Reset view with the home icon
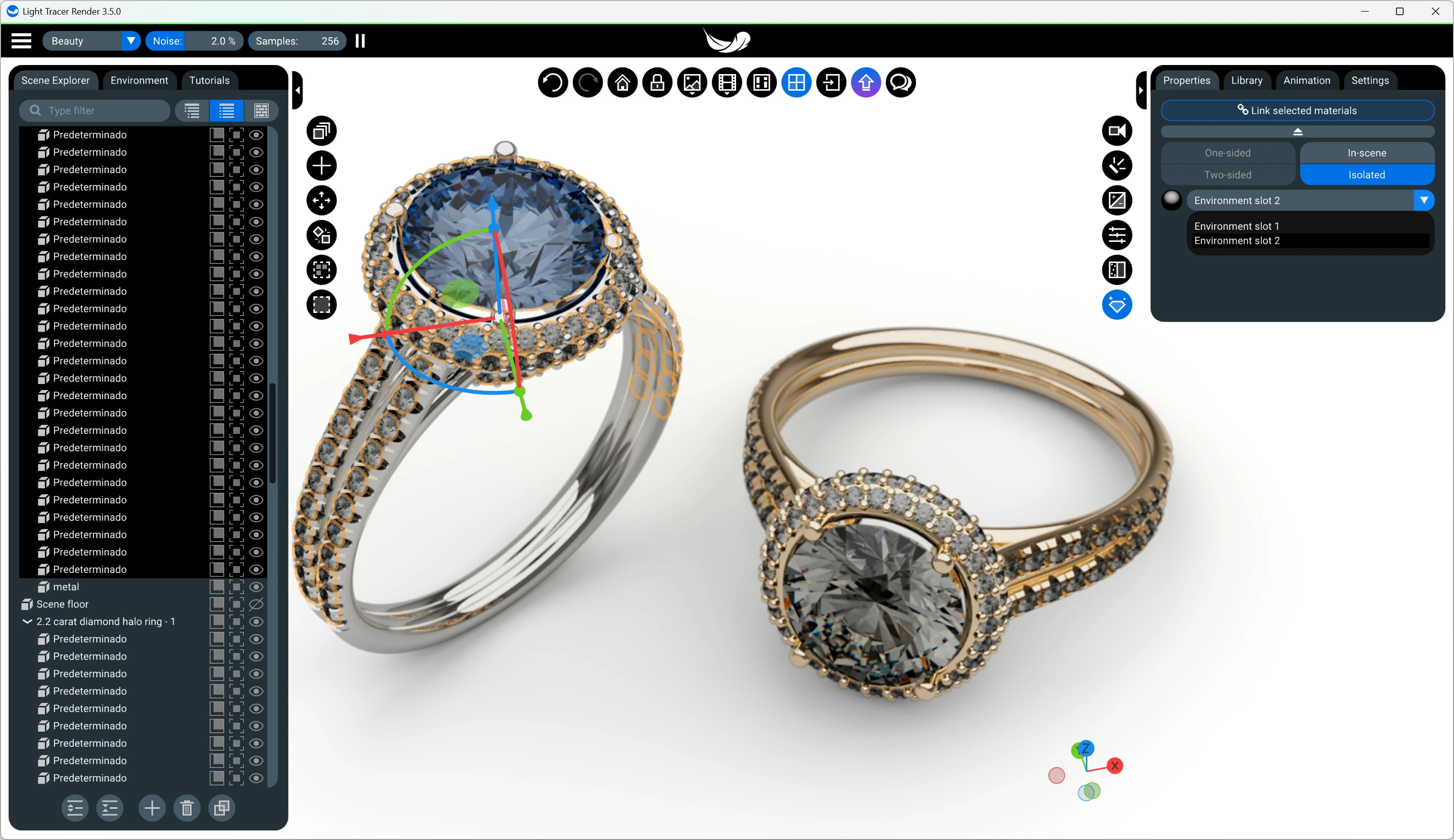The height and width of the screenshot is (840, 1454). pos(623,83)
